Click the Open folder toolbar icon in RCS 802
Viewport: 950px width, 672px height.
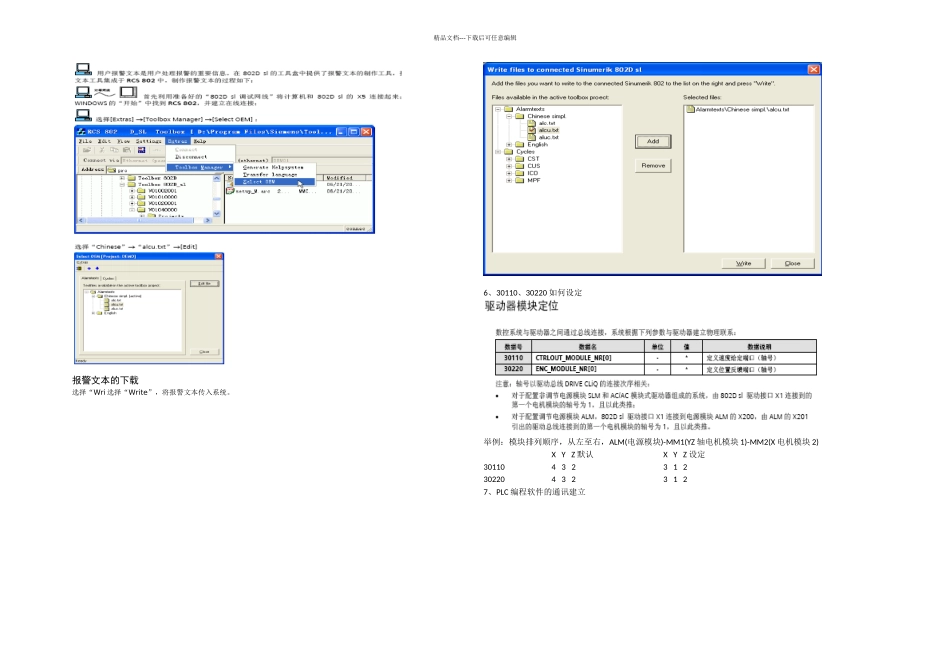pyautogui.click(x=87, y=150)
